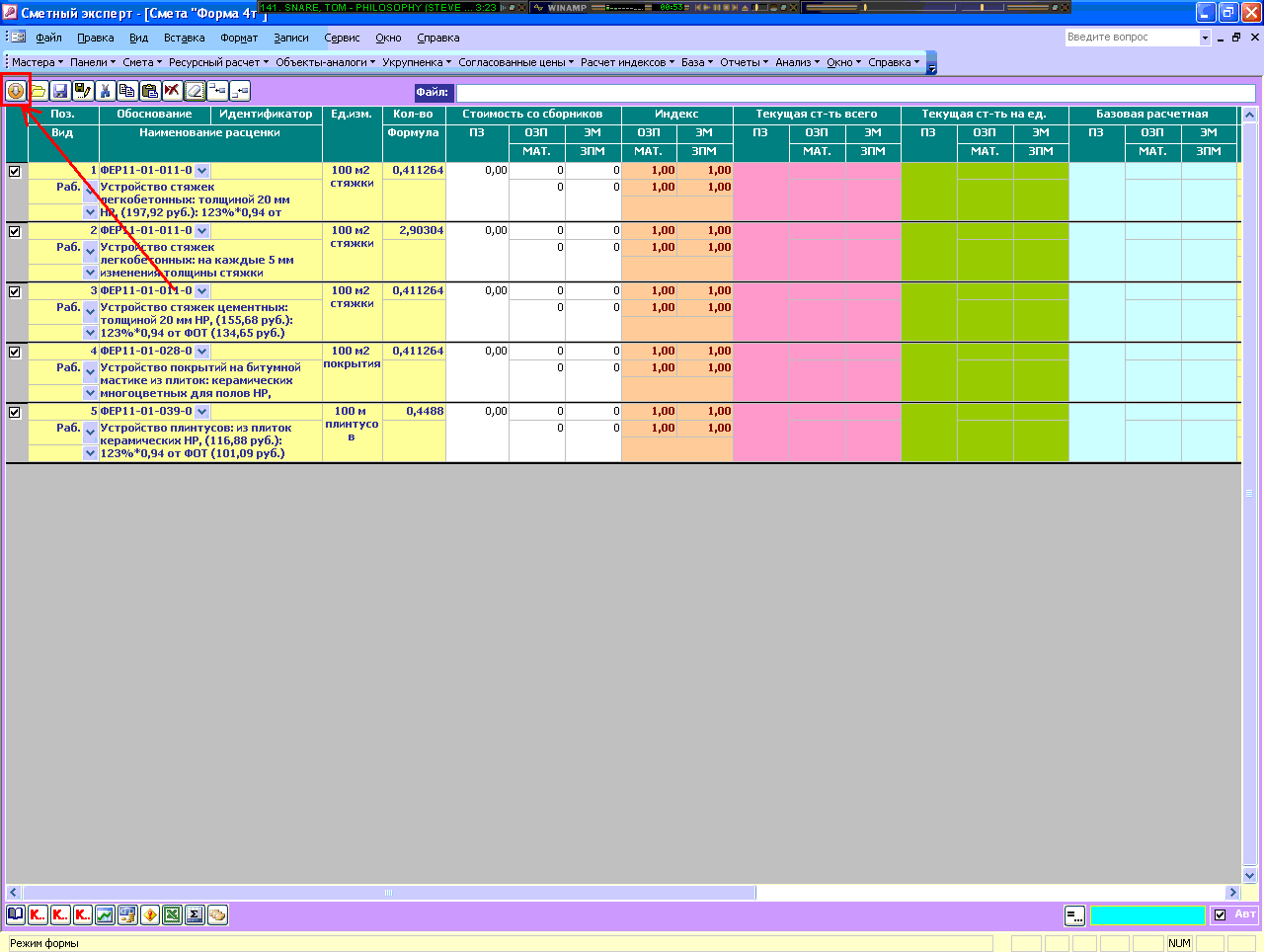Open the Вид menu
Image resolution: width=1264 pixels, height=952 pixels.
click(138, 38)
